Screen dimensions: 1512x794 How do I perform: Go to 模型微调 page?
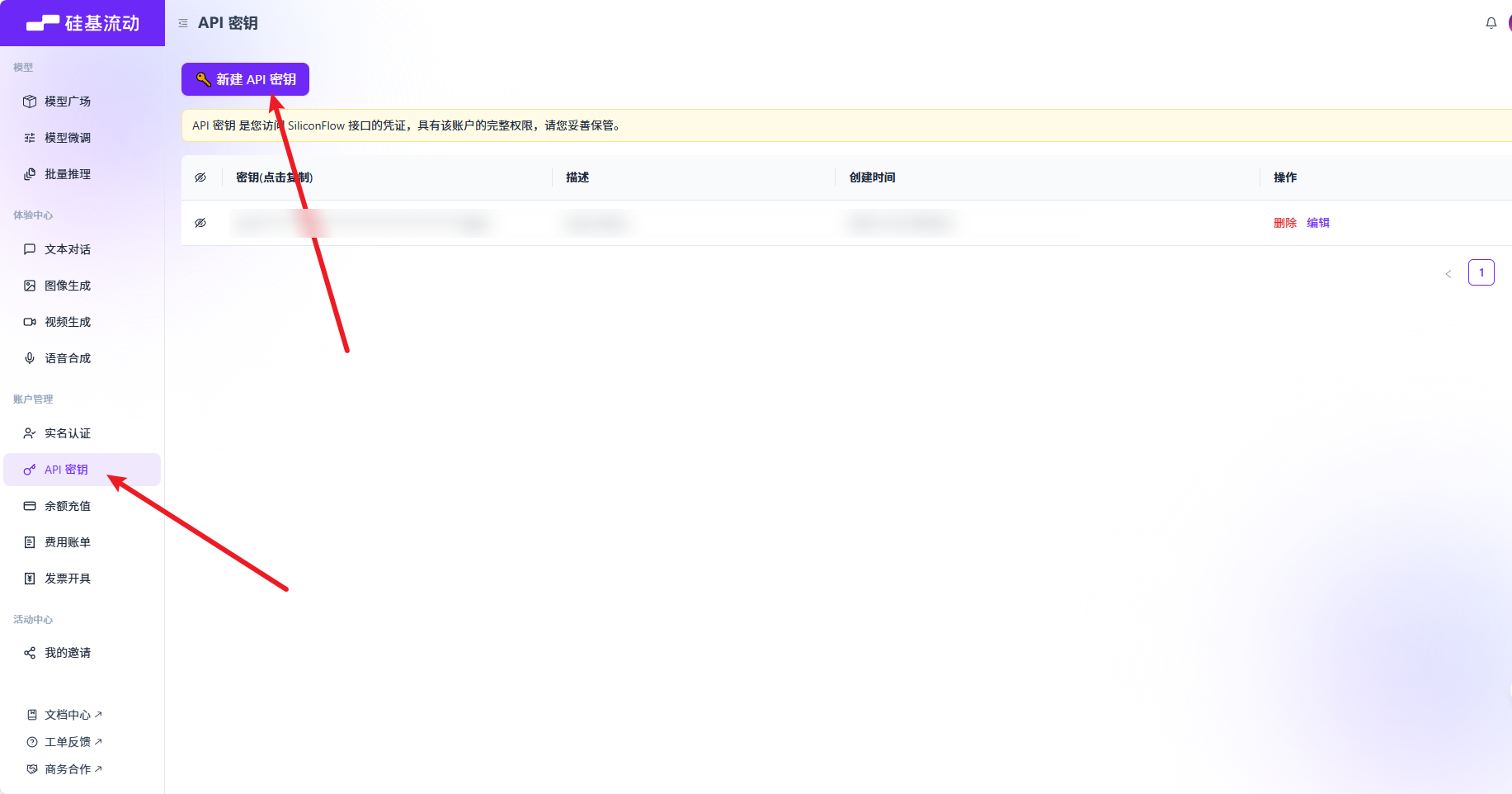coord(68,138)
